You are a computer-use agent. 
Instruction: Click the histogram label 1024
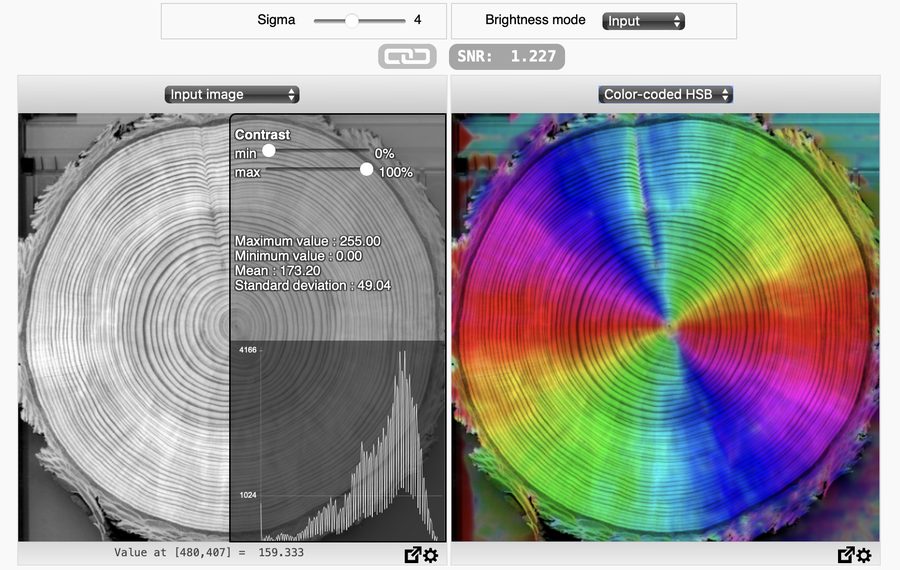248,495
